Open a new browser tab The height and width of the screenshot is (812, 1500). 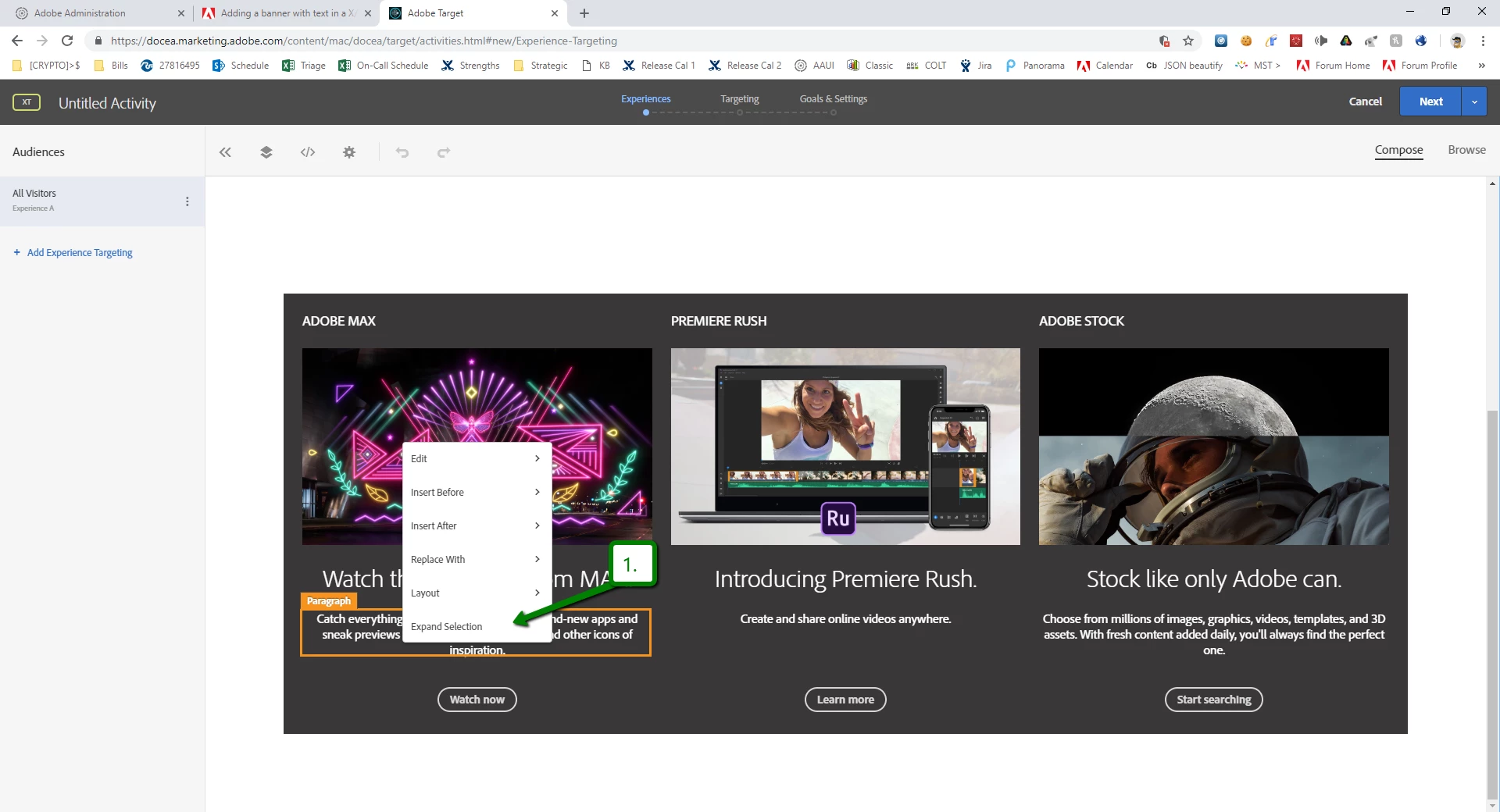coord(584,13)
